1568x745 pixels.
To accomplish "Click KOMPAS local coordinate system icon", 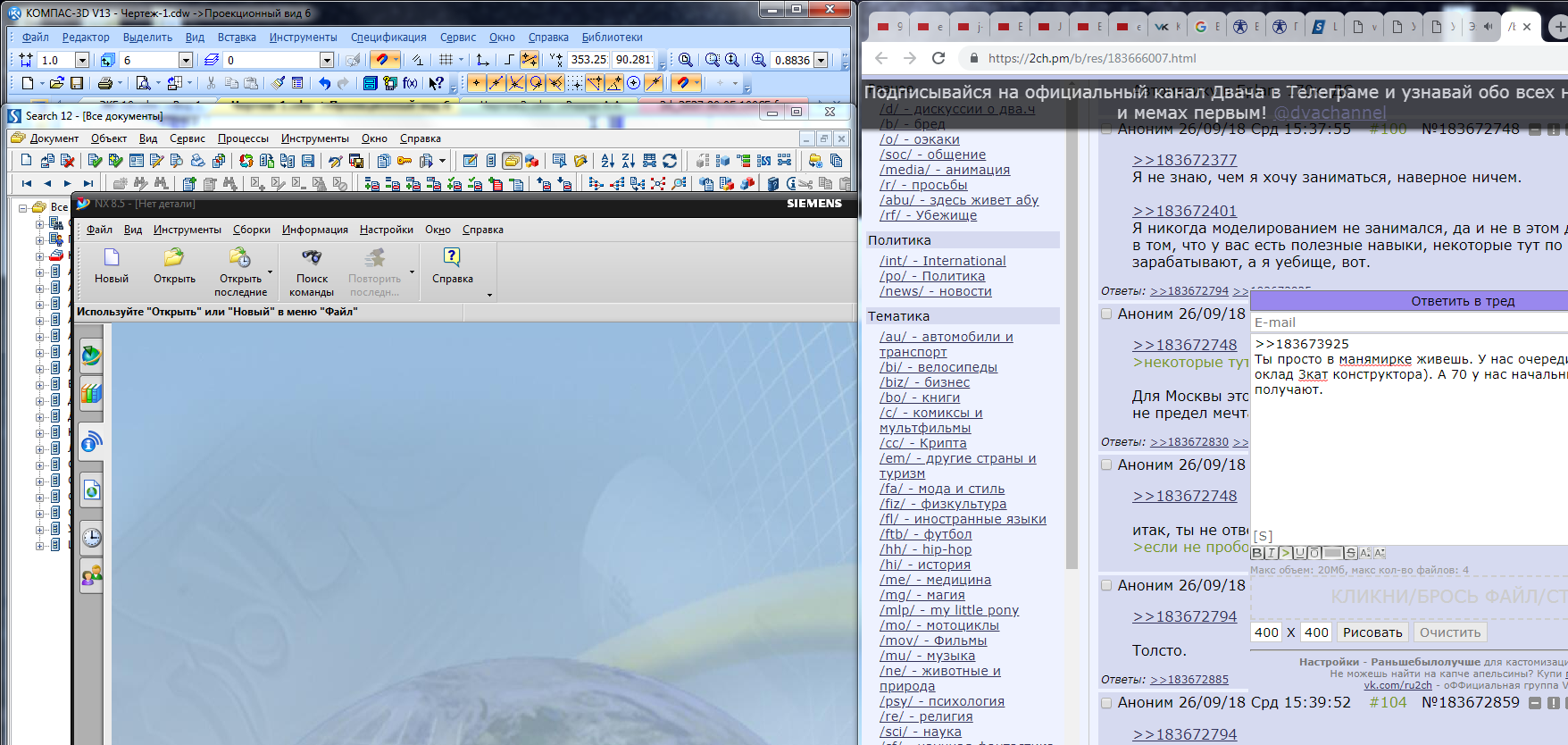I will click(x=482, y=60).
